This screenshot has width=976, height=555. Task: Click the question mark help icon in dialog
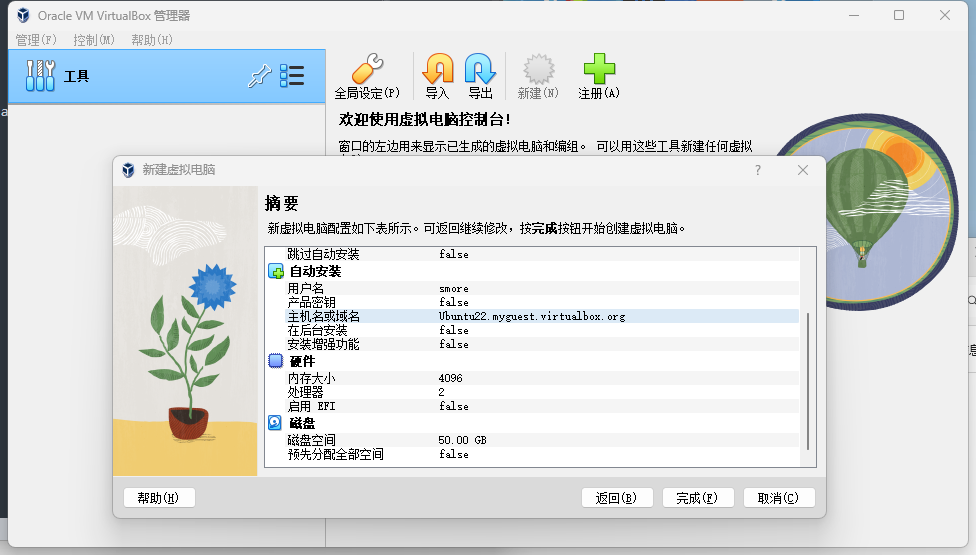(758, 170)
